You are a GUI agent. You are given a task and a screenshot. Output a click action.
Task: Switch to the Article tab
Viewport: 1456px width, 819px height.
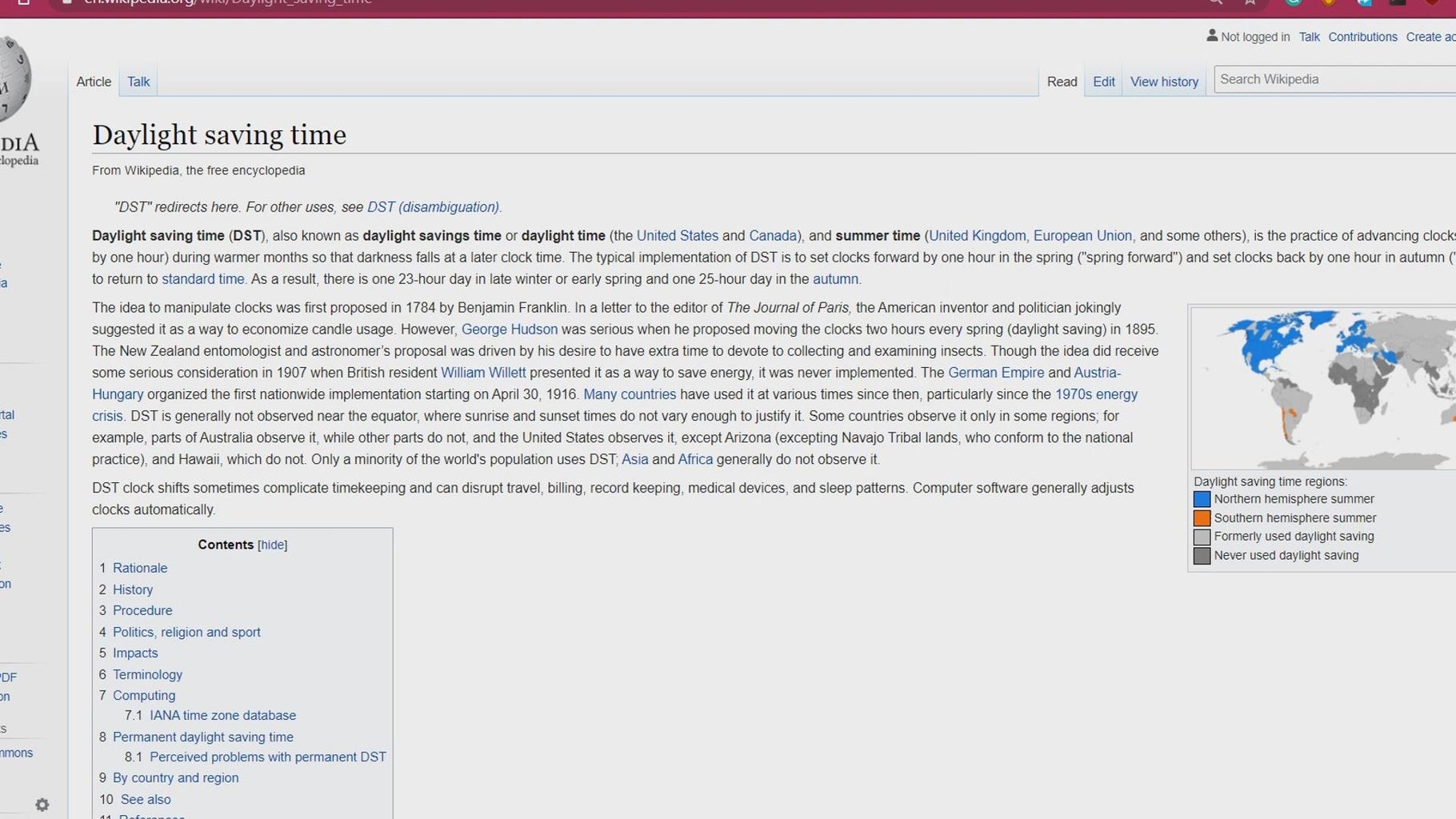click(x=94, y=82)
